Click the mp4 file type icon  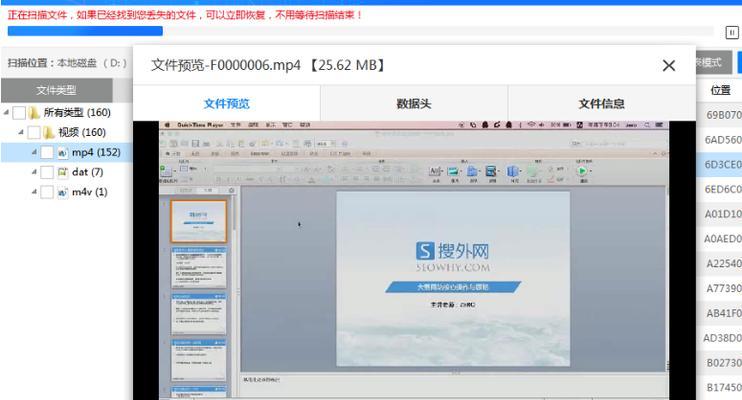62,152
